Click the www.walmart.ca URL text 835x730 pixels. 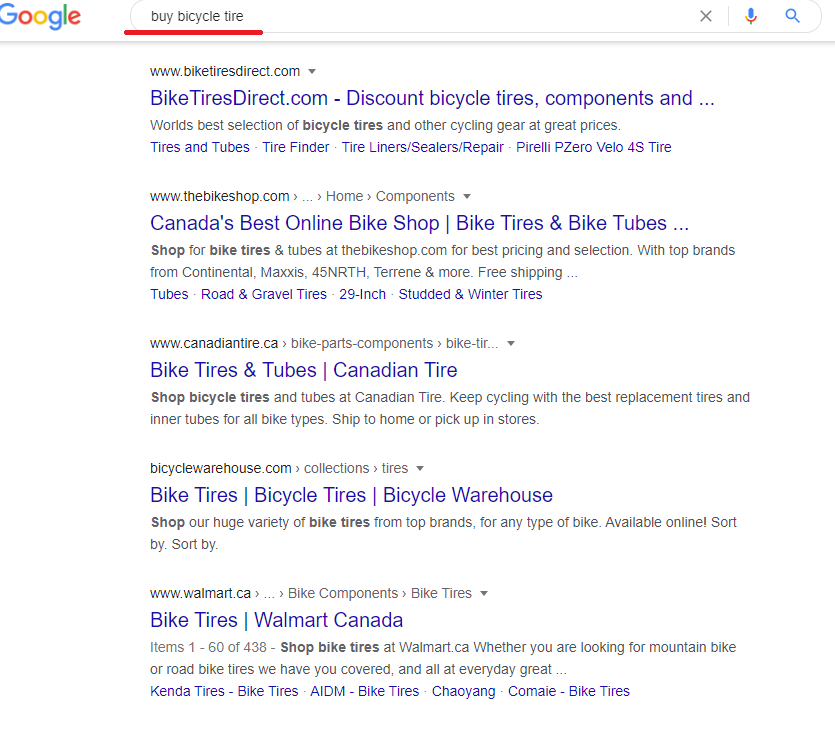(x=200, y=594)
